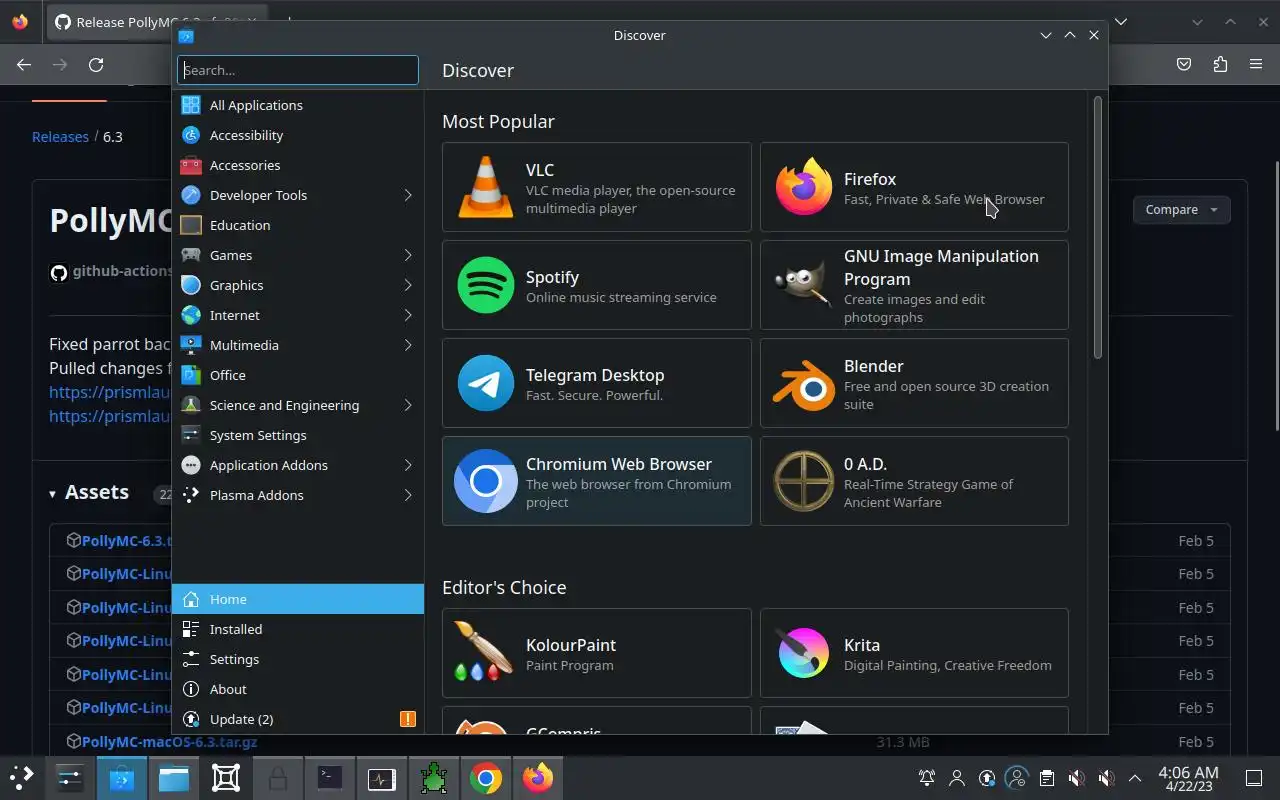Expand the Games category arrow
1280x800 pixels.
tap(408, 255)
